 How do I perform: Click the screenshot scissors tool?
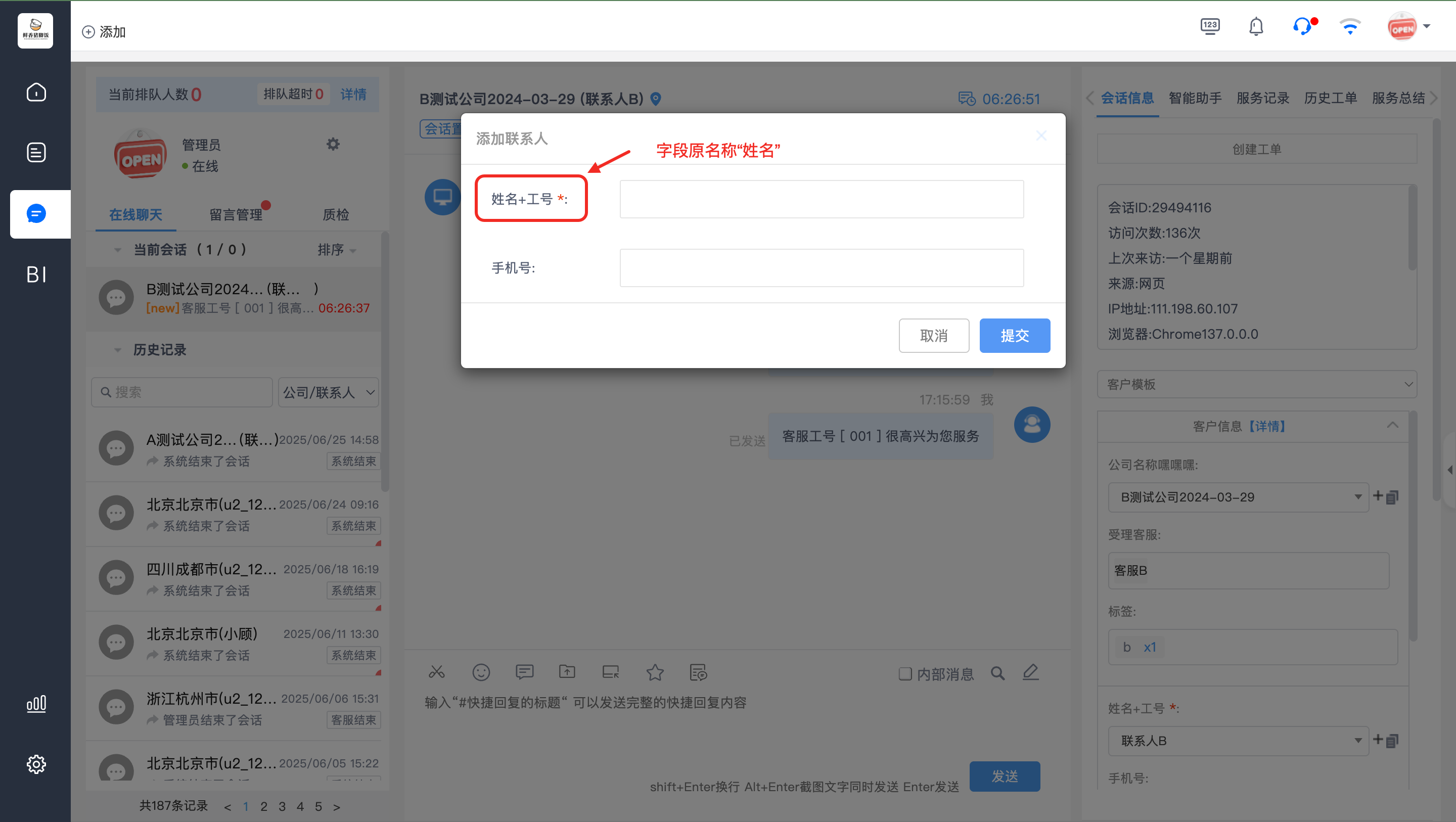(436, 672)
